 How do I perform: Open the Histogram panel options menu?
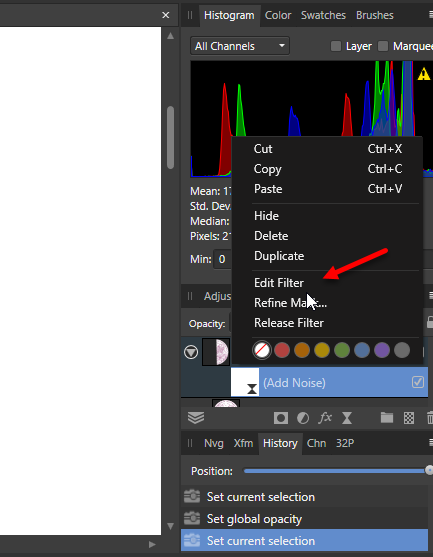click(431, 15)
